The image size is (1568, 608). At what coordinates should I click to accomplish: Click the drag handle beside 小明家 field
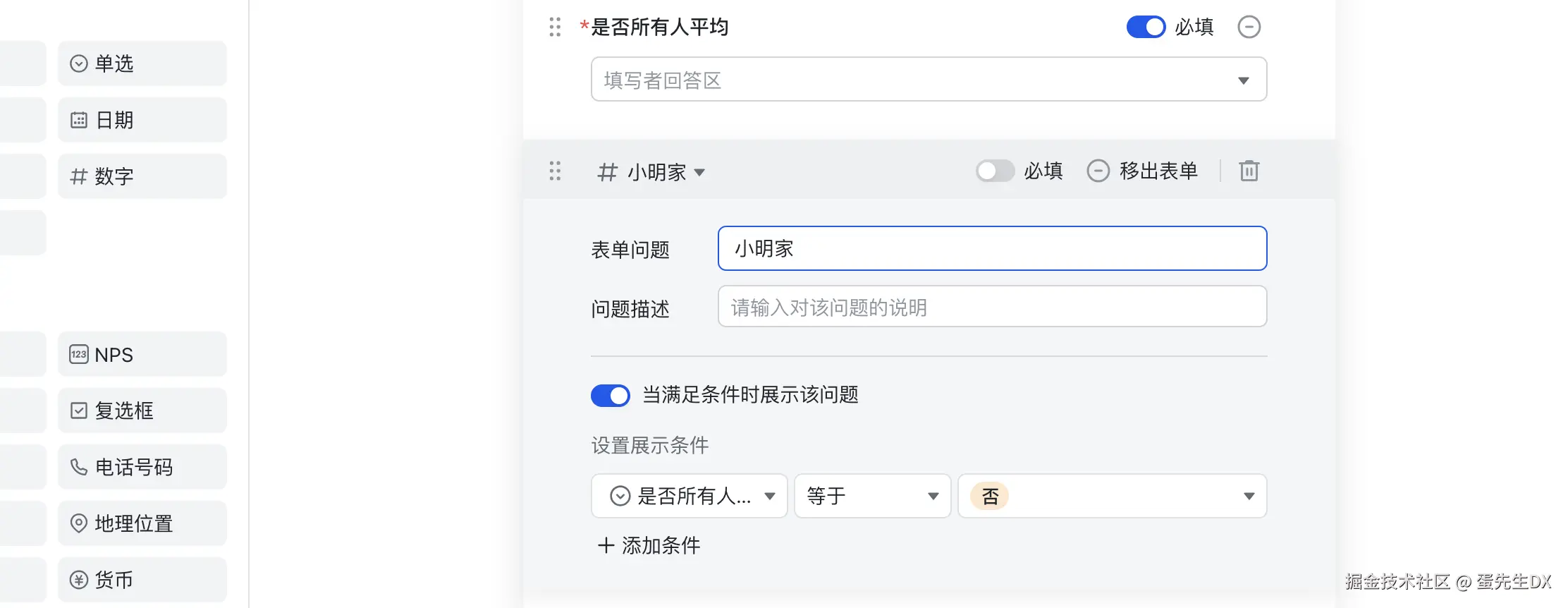coord(555,171)
